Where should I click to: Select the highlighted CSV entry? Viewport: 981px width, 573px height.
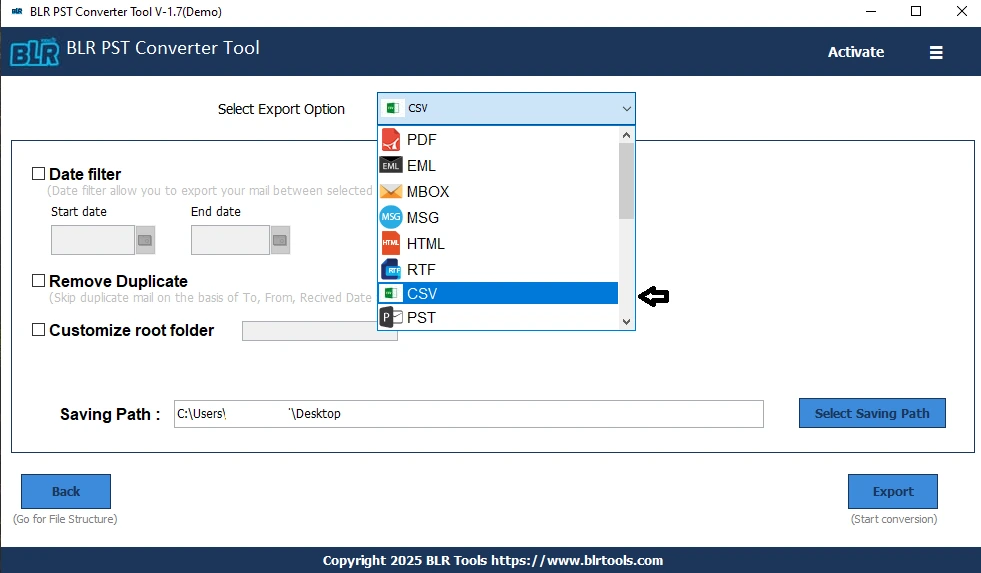click(x=498, y=293)
